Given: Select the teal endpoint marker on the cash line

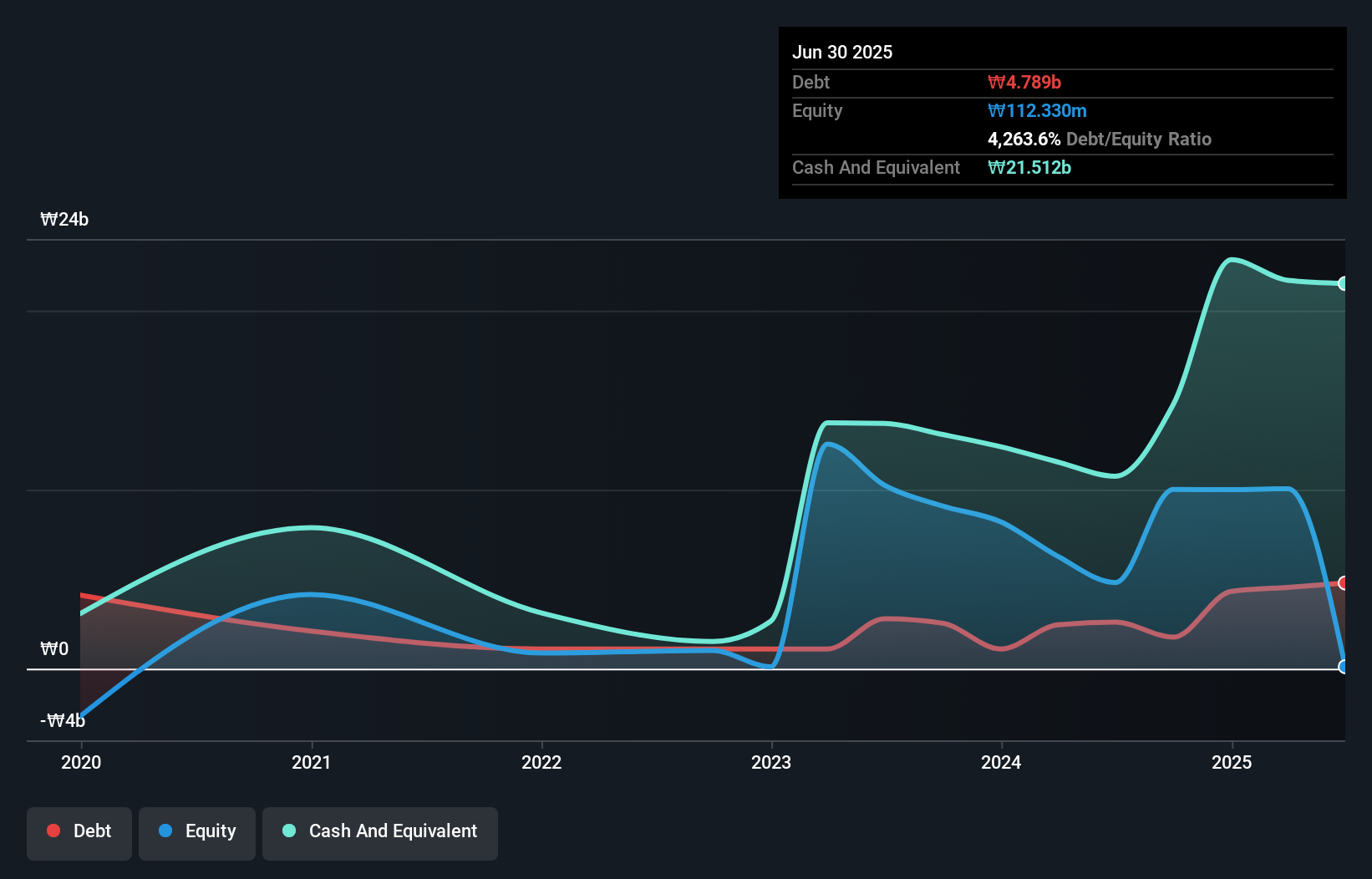Looking at the screenshot, I should pos(1344,283).
